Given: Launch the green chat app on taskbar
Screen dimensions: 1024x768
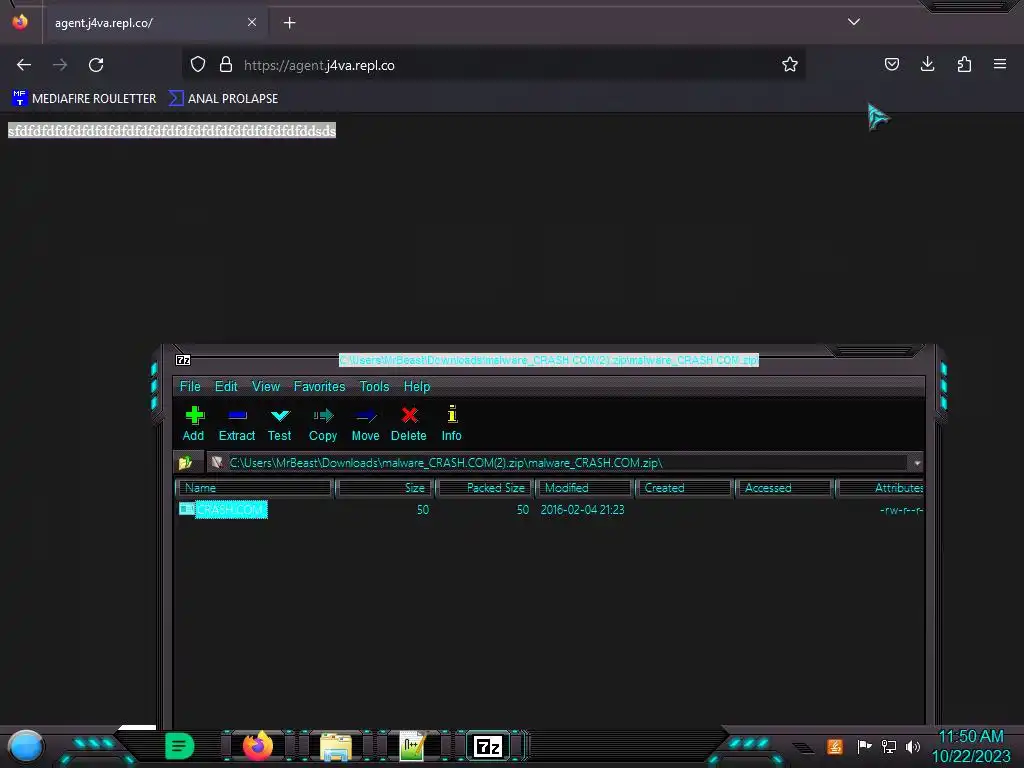Looking at the screenshot, I should 180,746.
